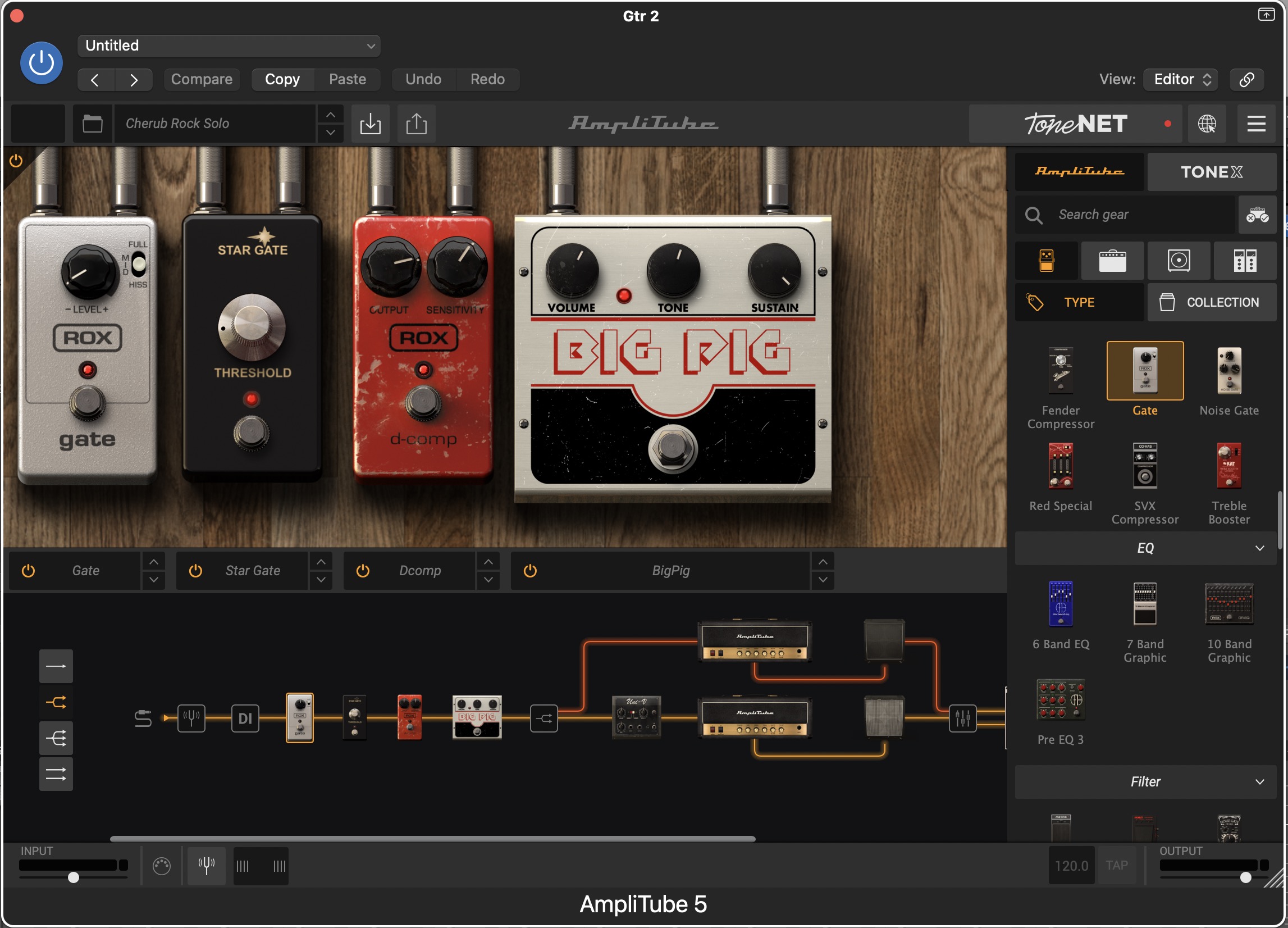Image resolution: width=1288 pixels, height=928 pixels.
Task: Toggle the plugin main power button
Action: point(42,62)
